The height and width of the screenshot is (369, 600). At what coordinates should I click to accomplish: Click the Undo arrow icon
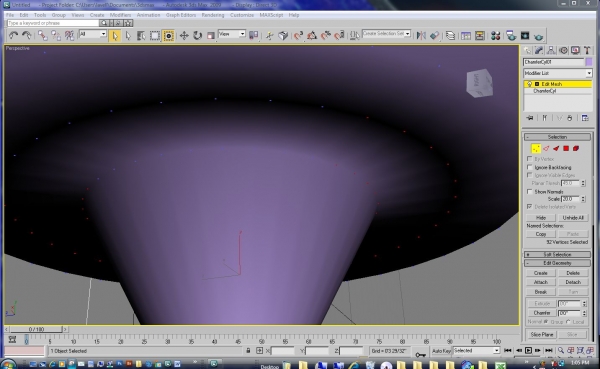[13, 36]
